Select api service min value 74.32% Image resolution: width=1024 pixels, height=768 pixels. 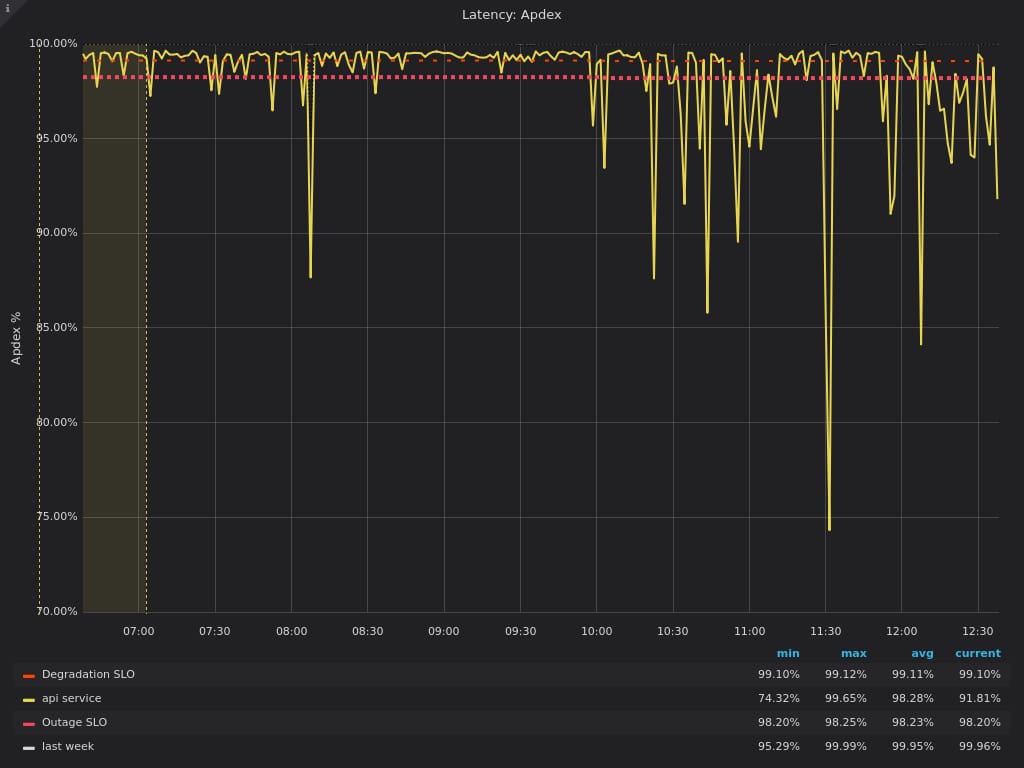pyautogui.click(x=778, y=698)
